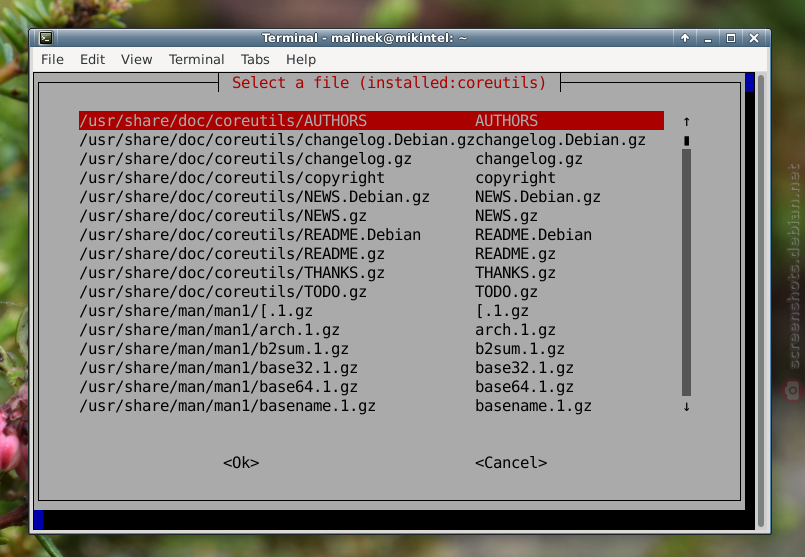Viewport: 805px width, 557px height.
Task: Click the dialog list scroll-down arrow
Action: coord(686,407)
